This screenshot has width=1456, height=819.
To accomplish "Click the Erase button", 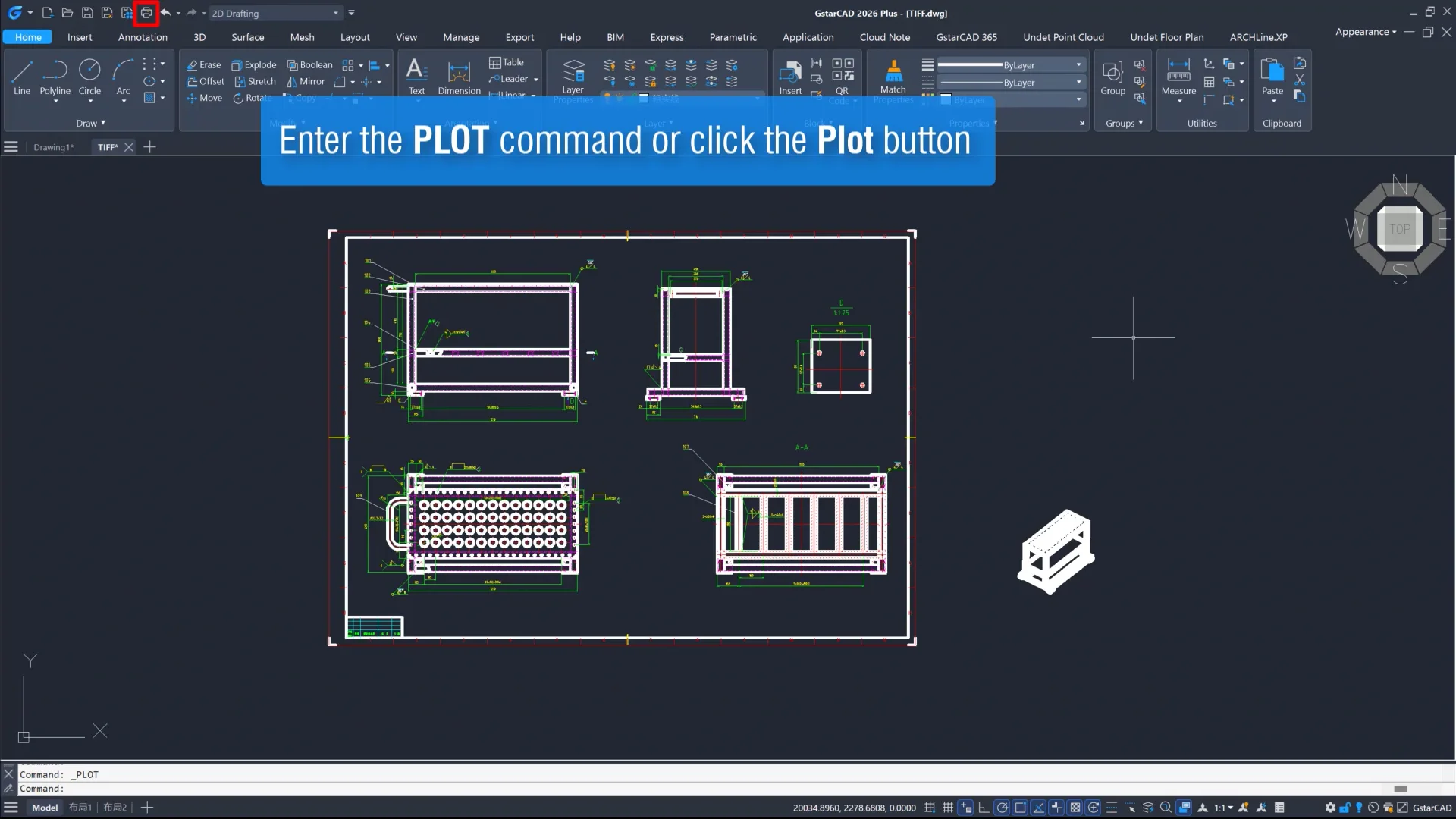I will coord(204,64).
